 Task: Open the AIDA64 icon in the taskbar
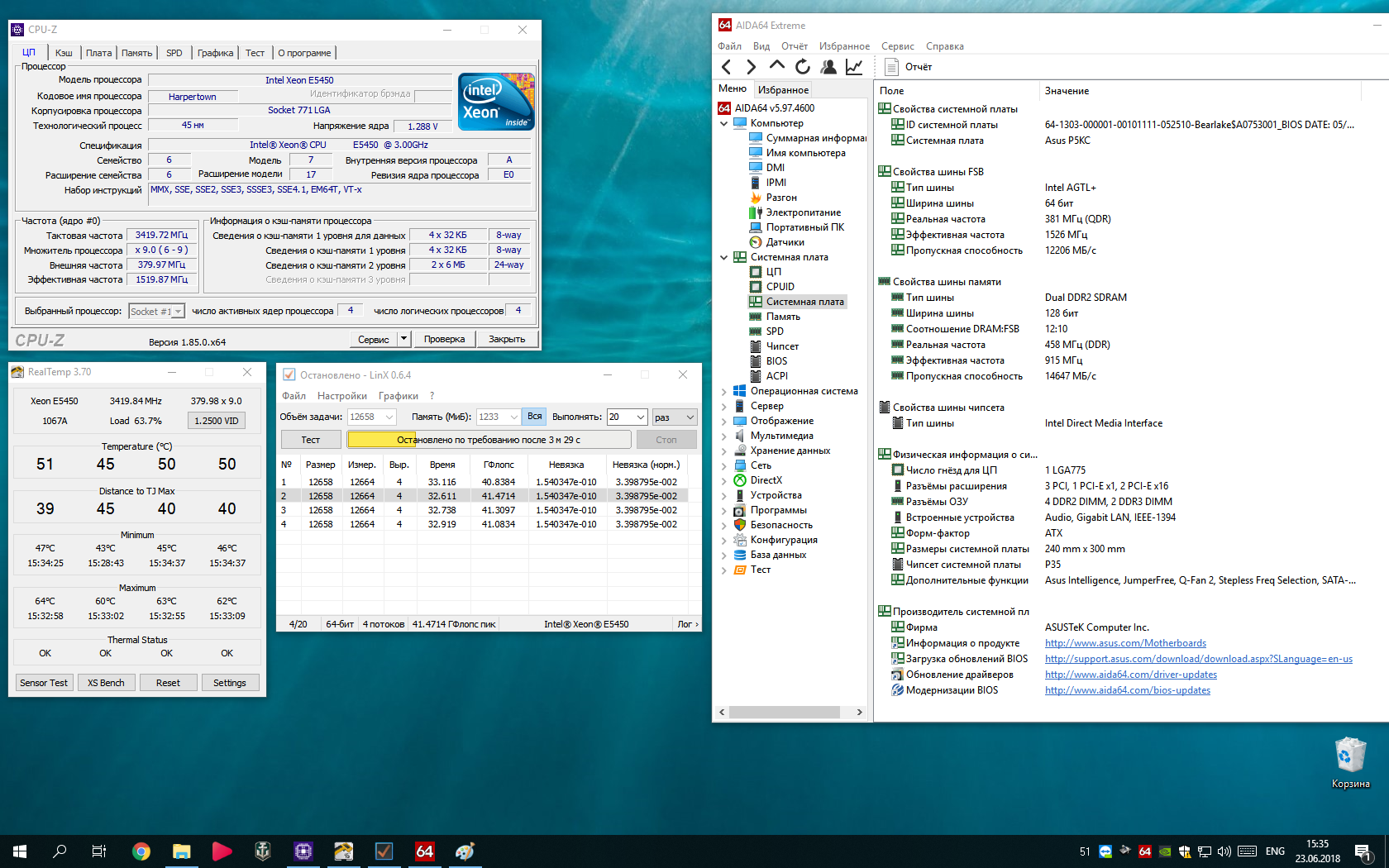424,851
